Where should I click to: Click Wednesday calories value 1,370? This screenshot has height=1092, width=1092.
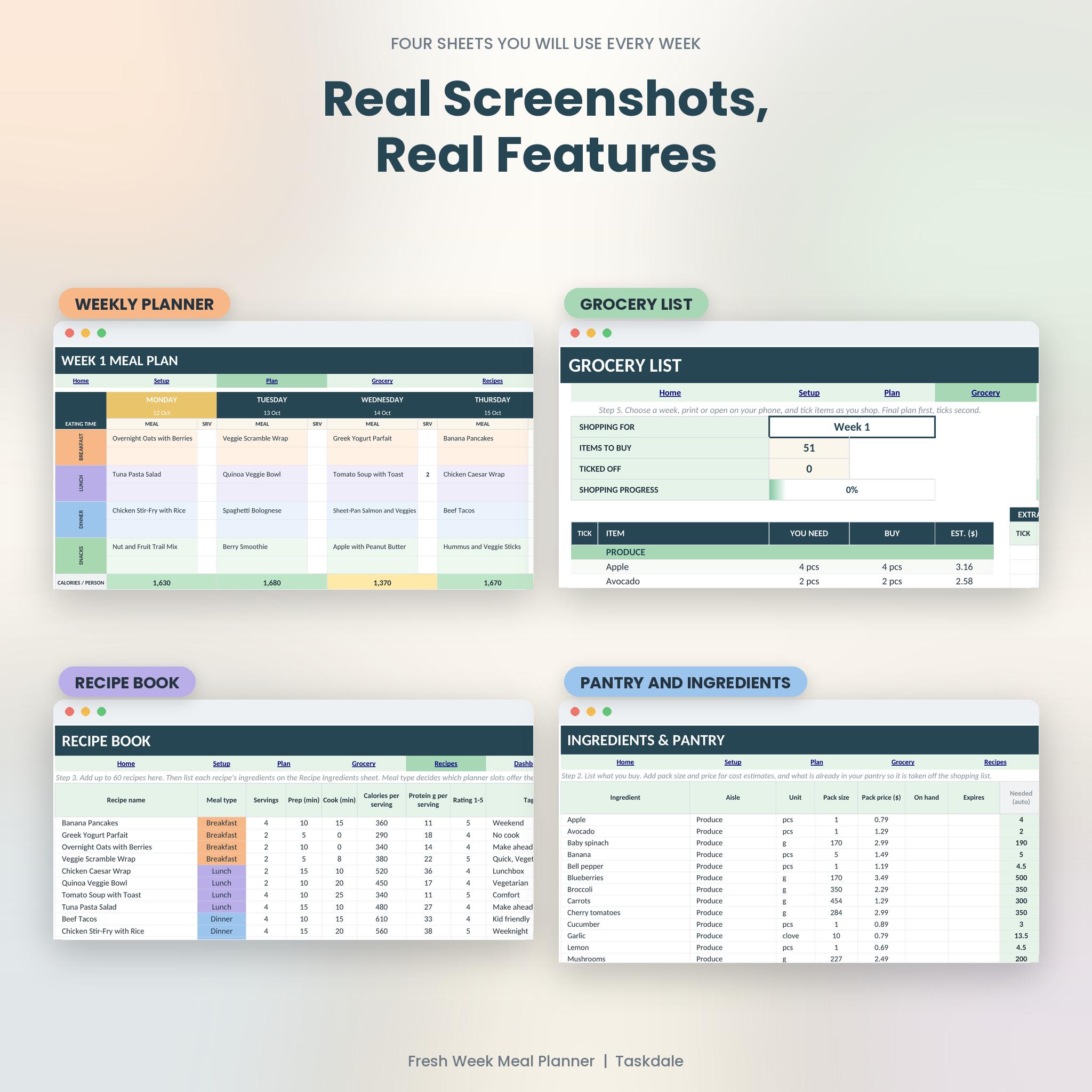(382, 583)
